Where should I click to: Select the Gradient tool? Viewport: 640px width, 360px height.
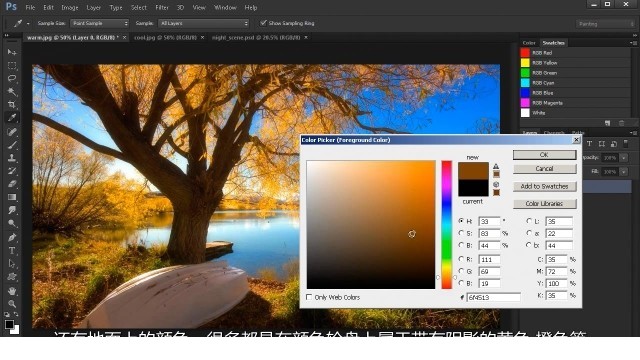coord(12,197)
